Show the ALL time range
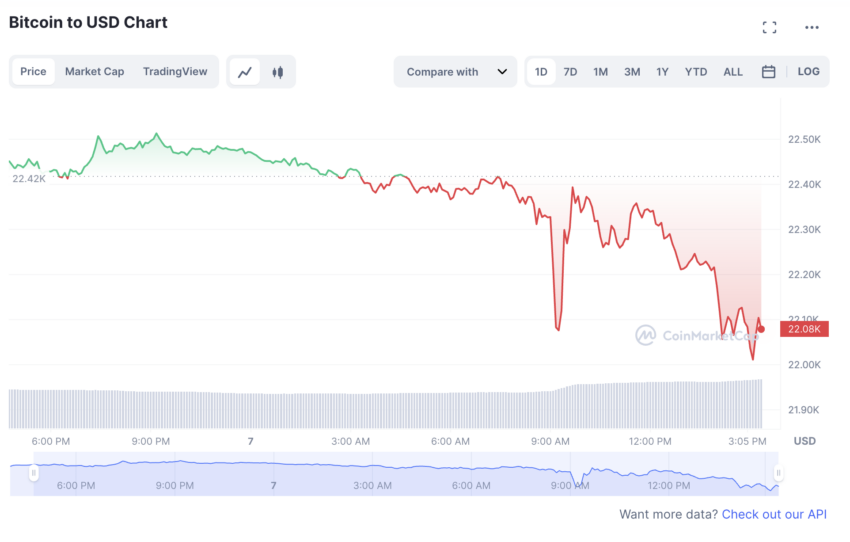Image resolution: width=850 pixels, height=542 pixels. point(733,72)
